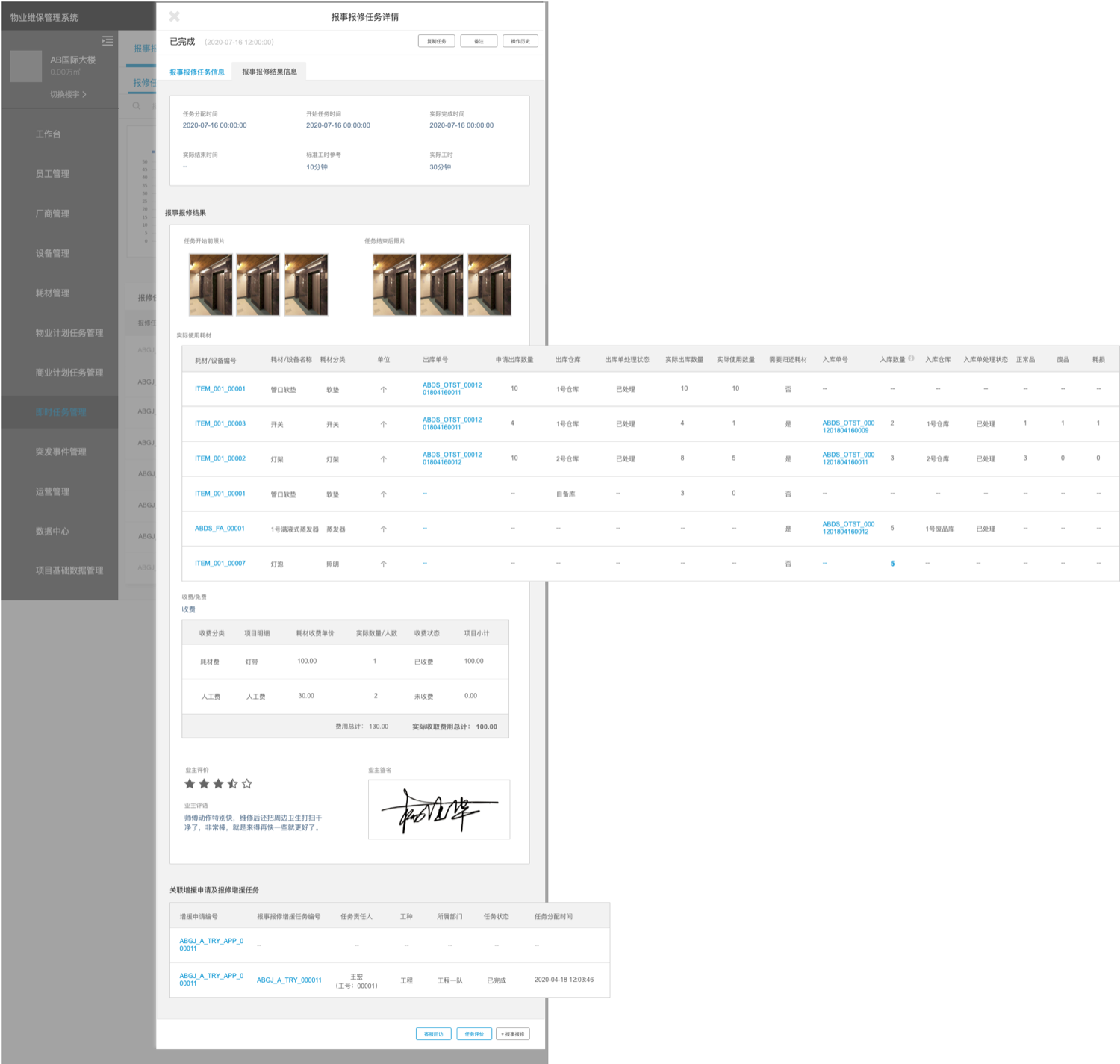Open the first before-task photo thumbnail
Screen dimensions: 1120x1064
point(211,284)
